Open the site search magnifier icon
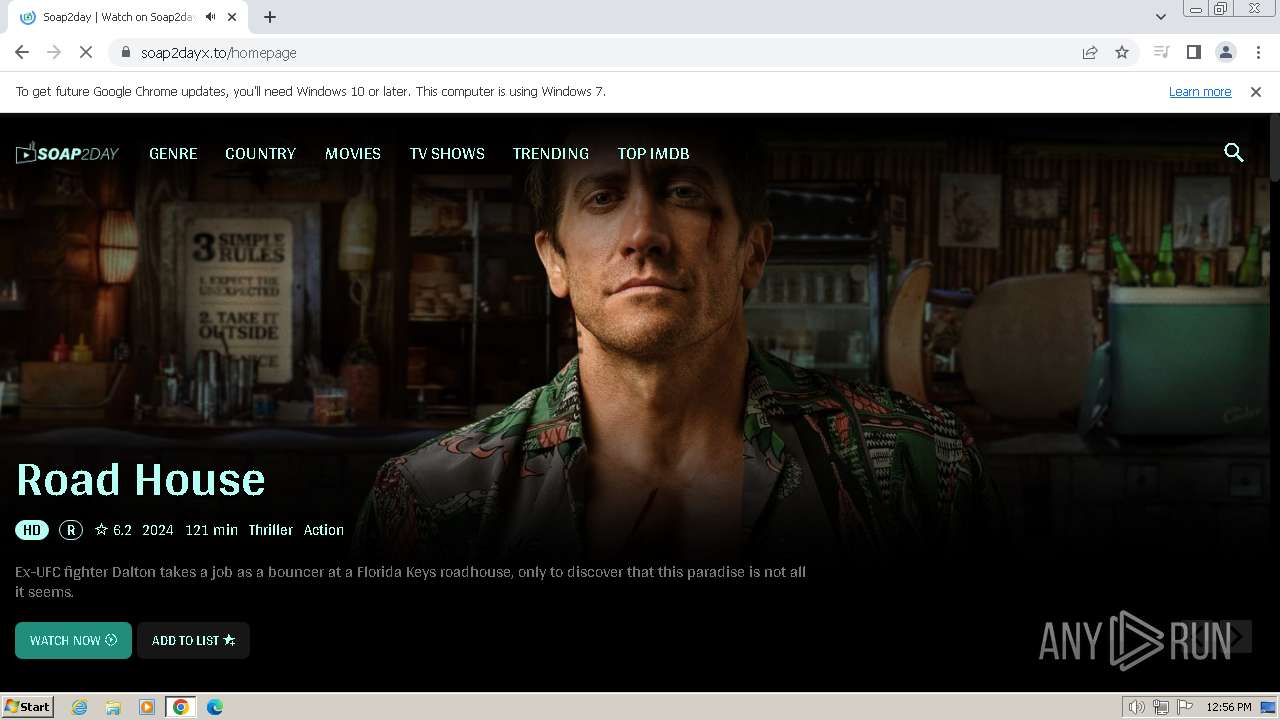This screenshot has height=720, width=1280. point(1234,152)
